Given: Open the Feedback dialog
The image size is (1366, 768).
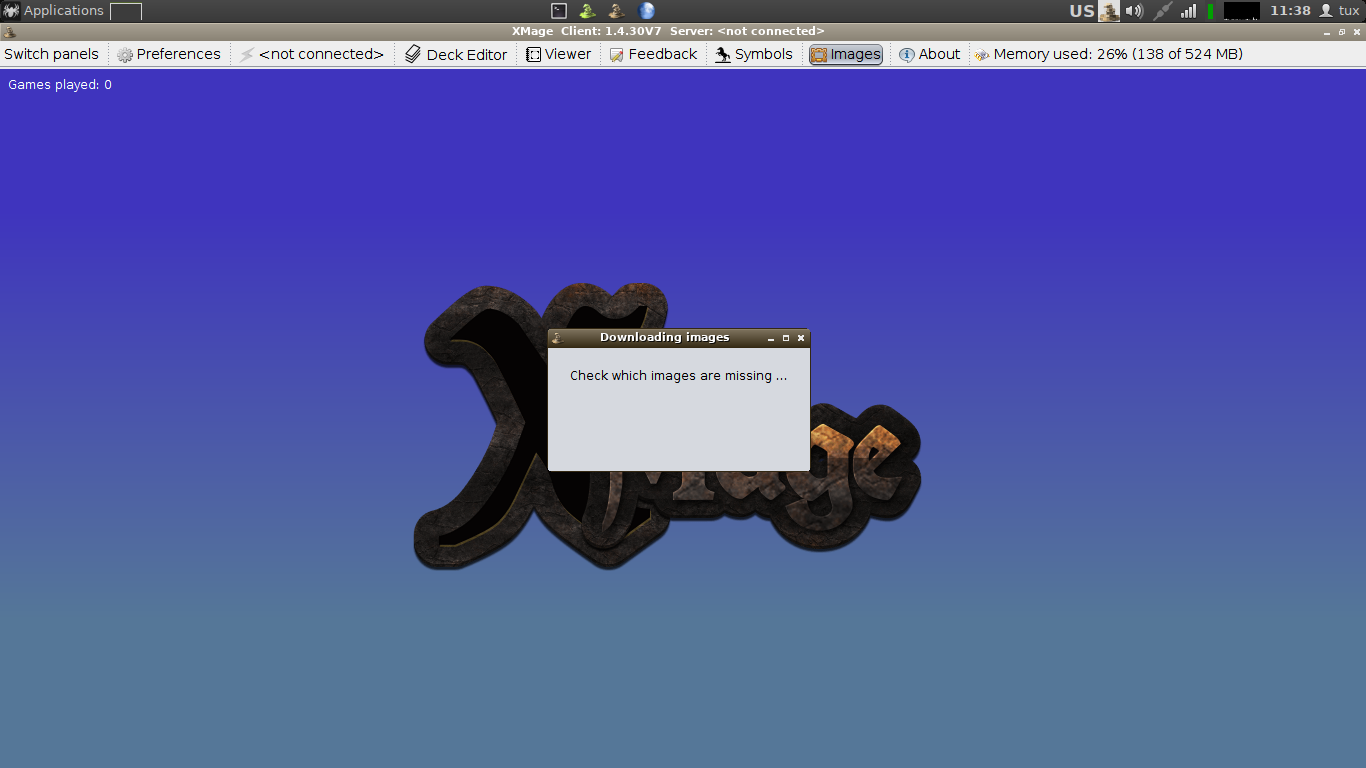Looking at the screenshot, I should tap(653, 54).
